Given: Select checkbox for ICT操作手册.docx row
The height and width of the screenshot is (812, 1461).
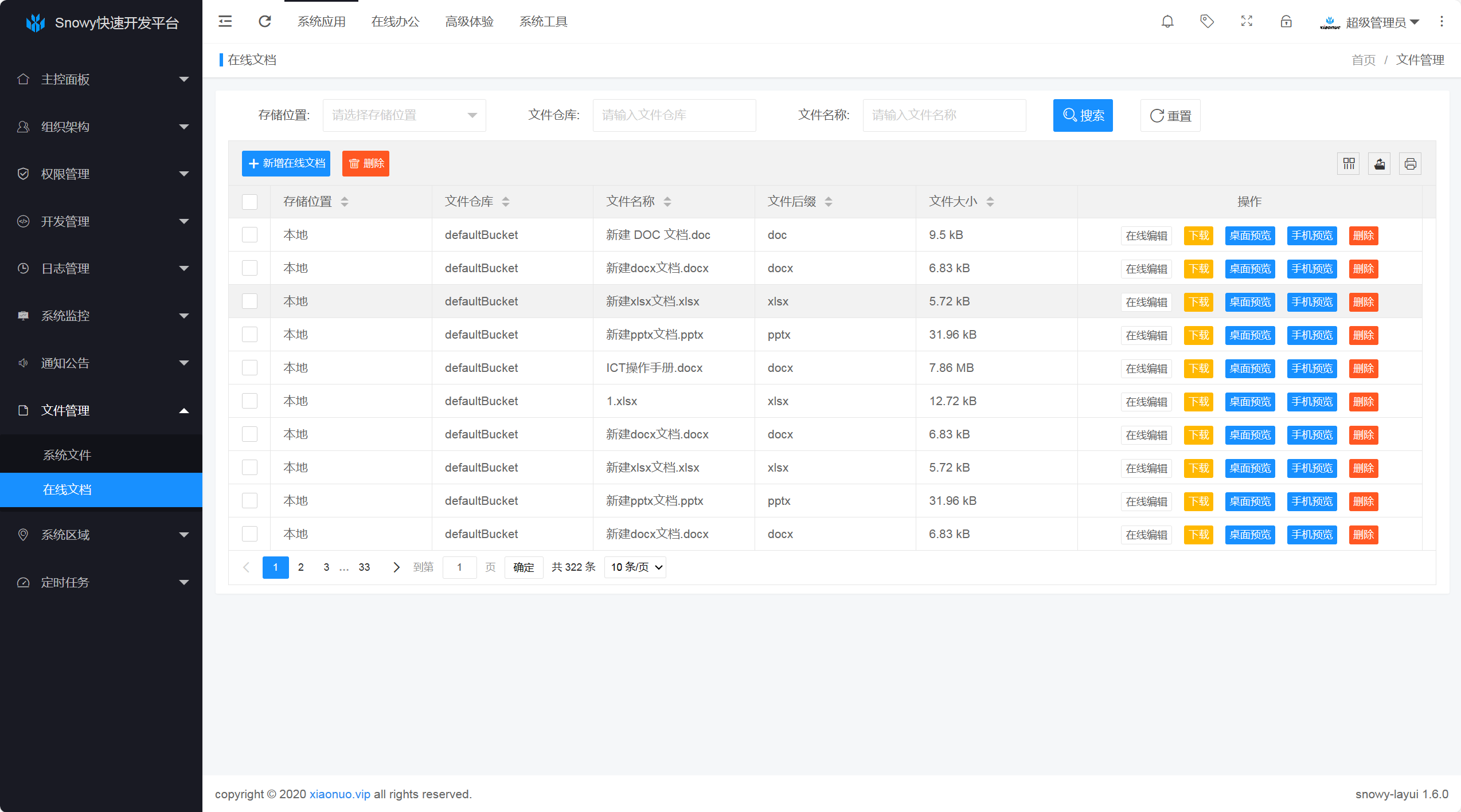Looking at the screenshot, I should click(249, 368).
